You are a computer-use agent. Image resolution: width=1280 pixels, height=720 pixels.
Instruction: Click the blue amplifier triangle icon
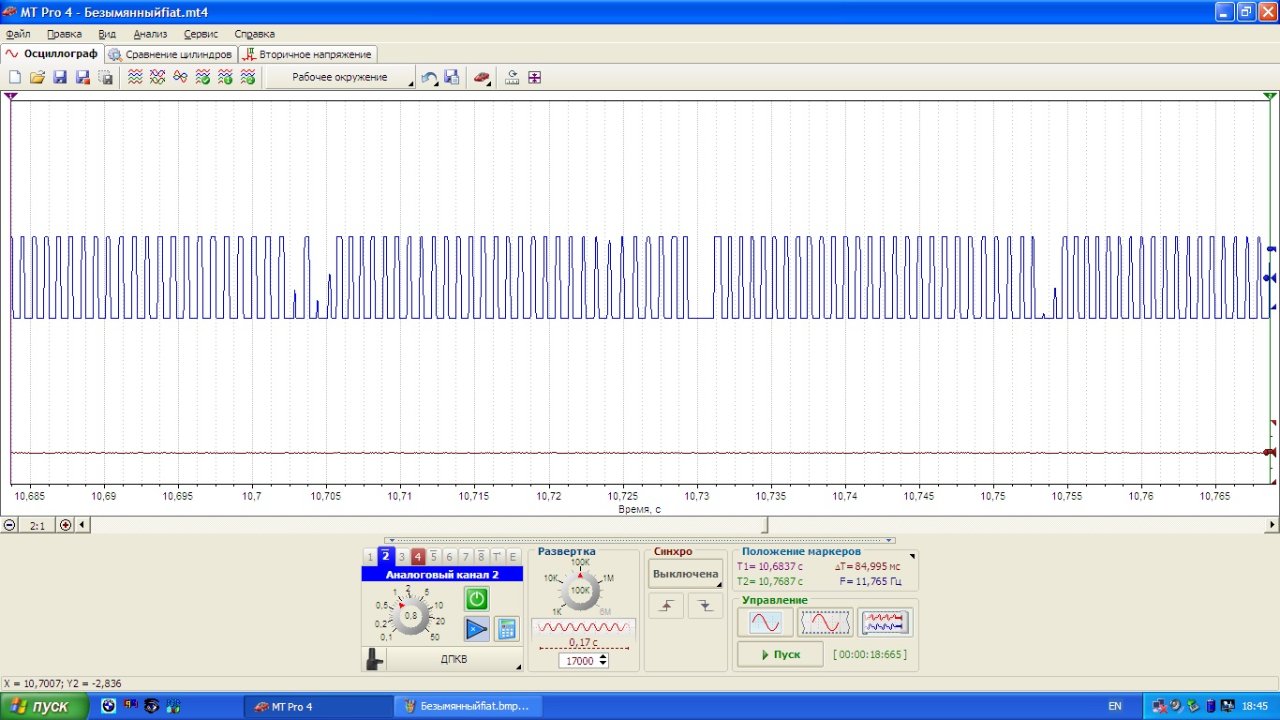(476, 629)
